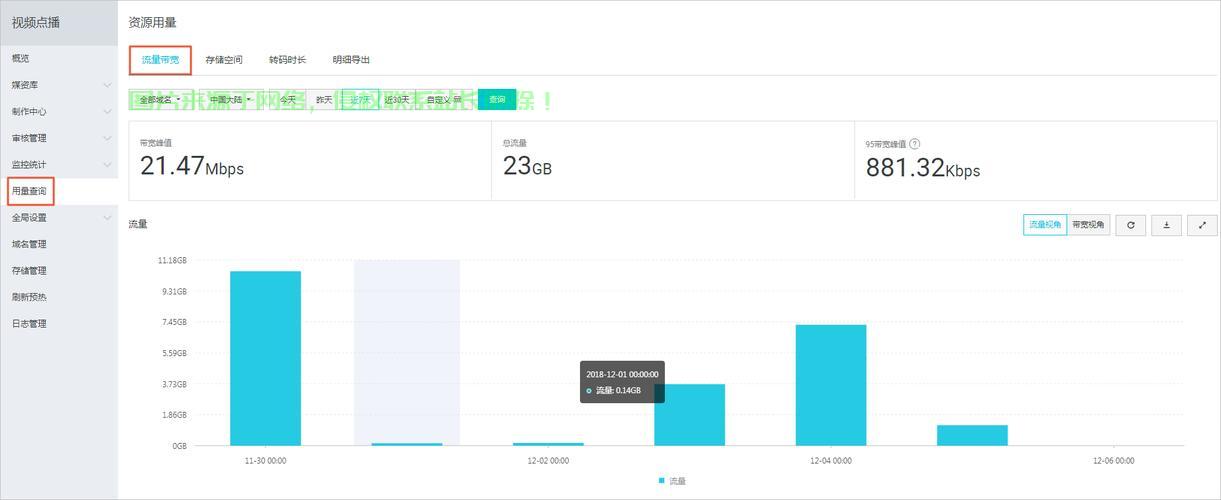Open 域名管理 in the sidebar
This screenshot has height=500, width=1221.
click(x=59, y=244)
